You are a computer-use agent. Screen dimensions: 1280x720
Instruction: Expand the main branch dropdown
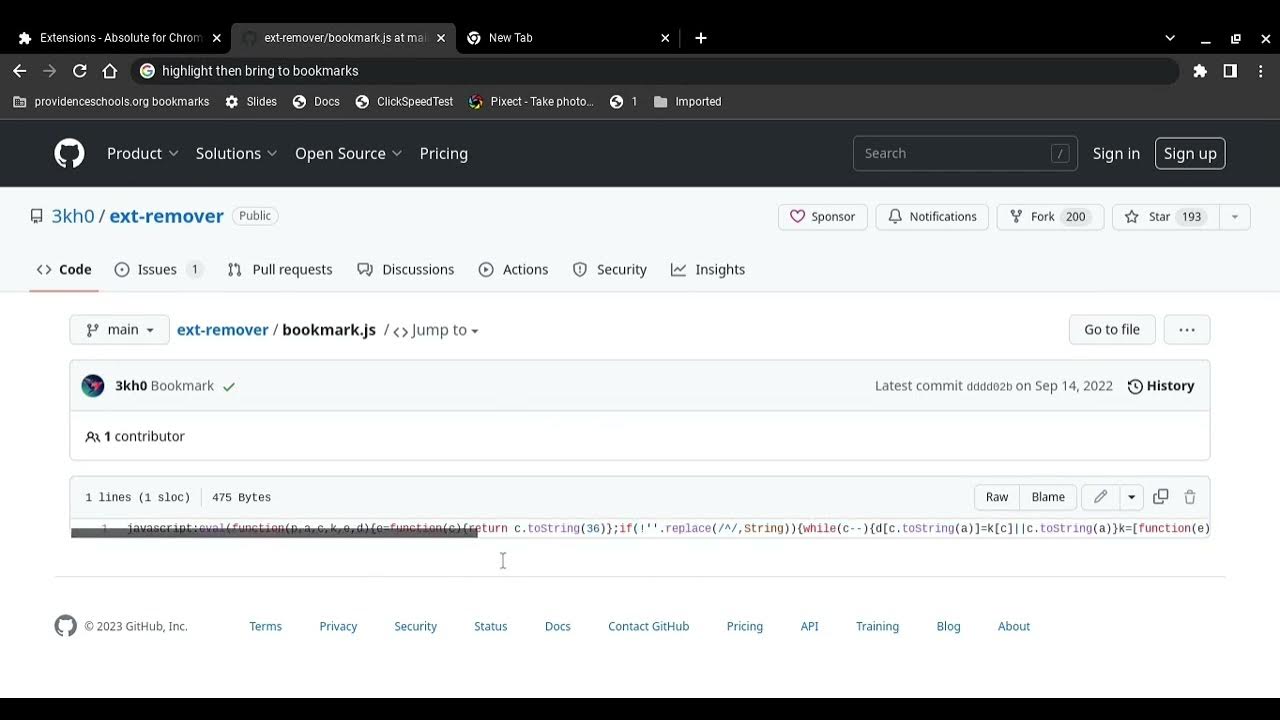pyautogui.click(x=120, y=330)
